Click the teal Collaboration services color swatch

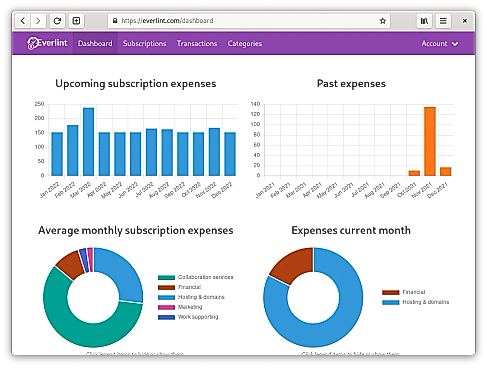coord(166,277)
